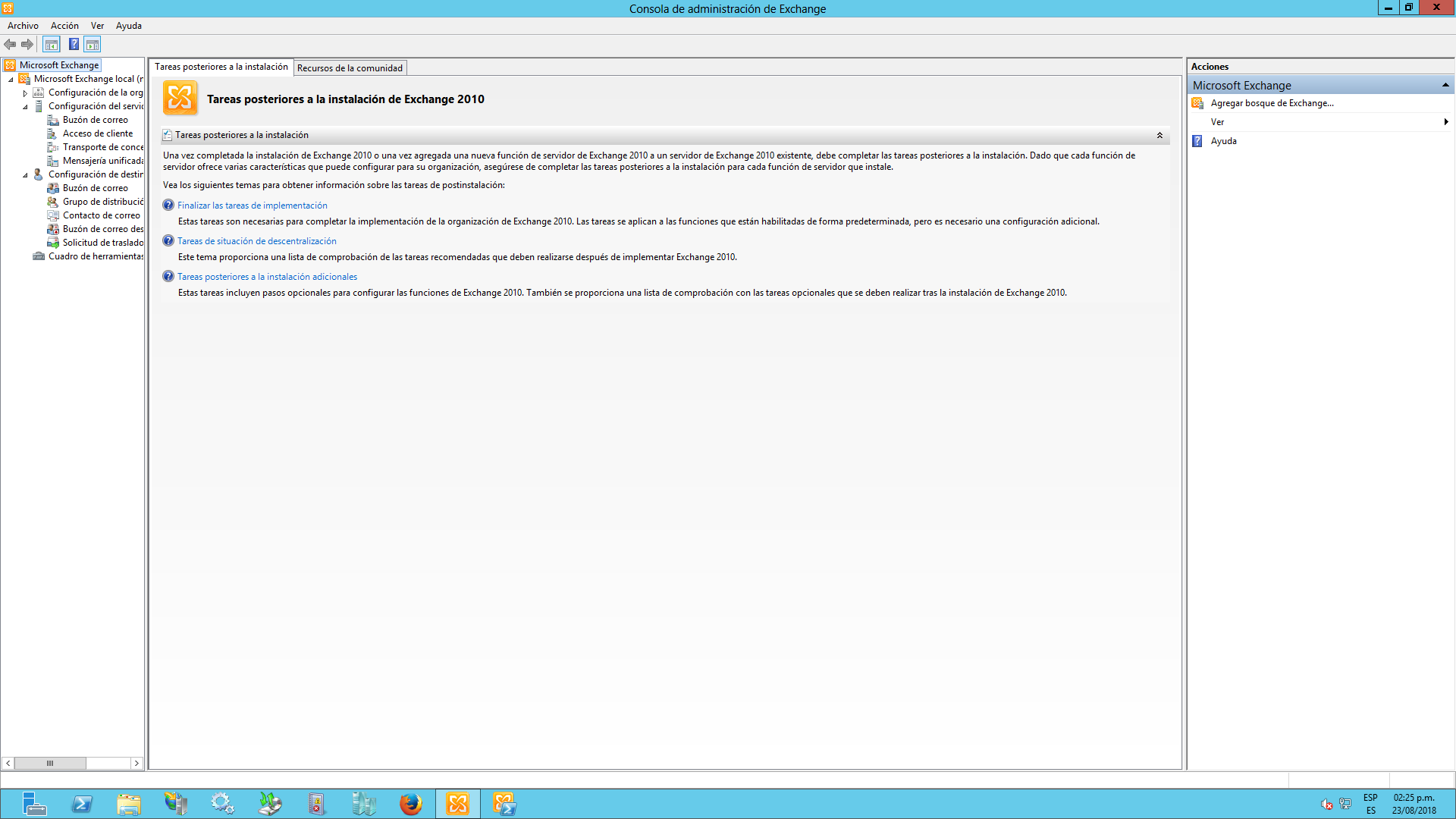Open File Explorer from the taskbar
This screenshot has width=1456, height=819.
[x=129, y=803]
